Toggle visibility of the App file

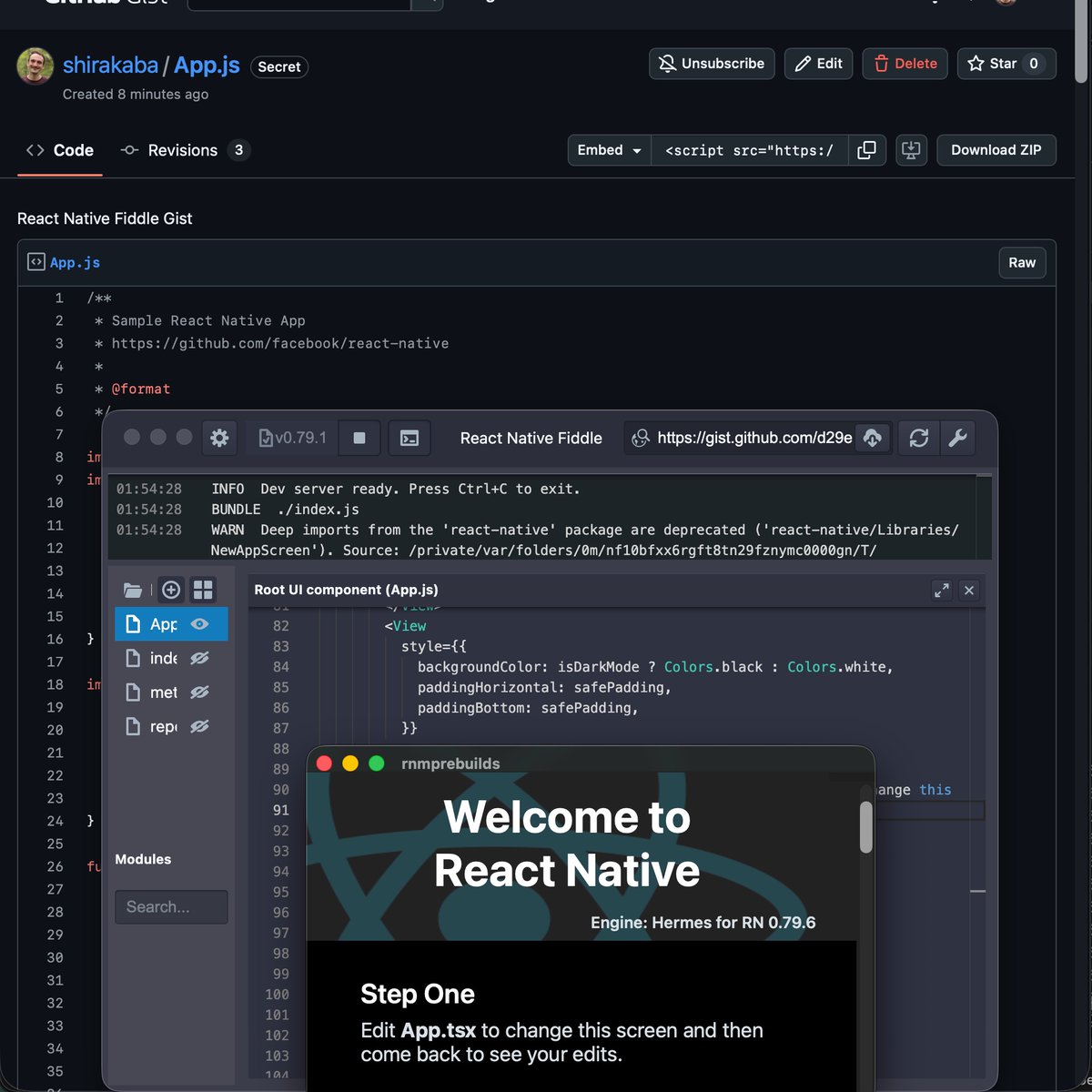click(199, 624)
